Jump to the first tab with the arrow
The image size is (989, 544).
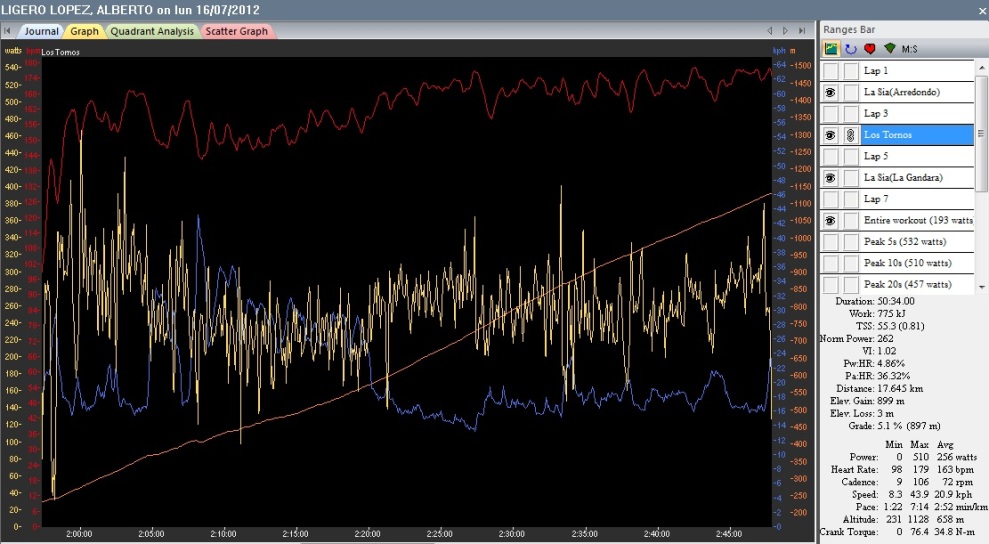tap(769, 31)
